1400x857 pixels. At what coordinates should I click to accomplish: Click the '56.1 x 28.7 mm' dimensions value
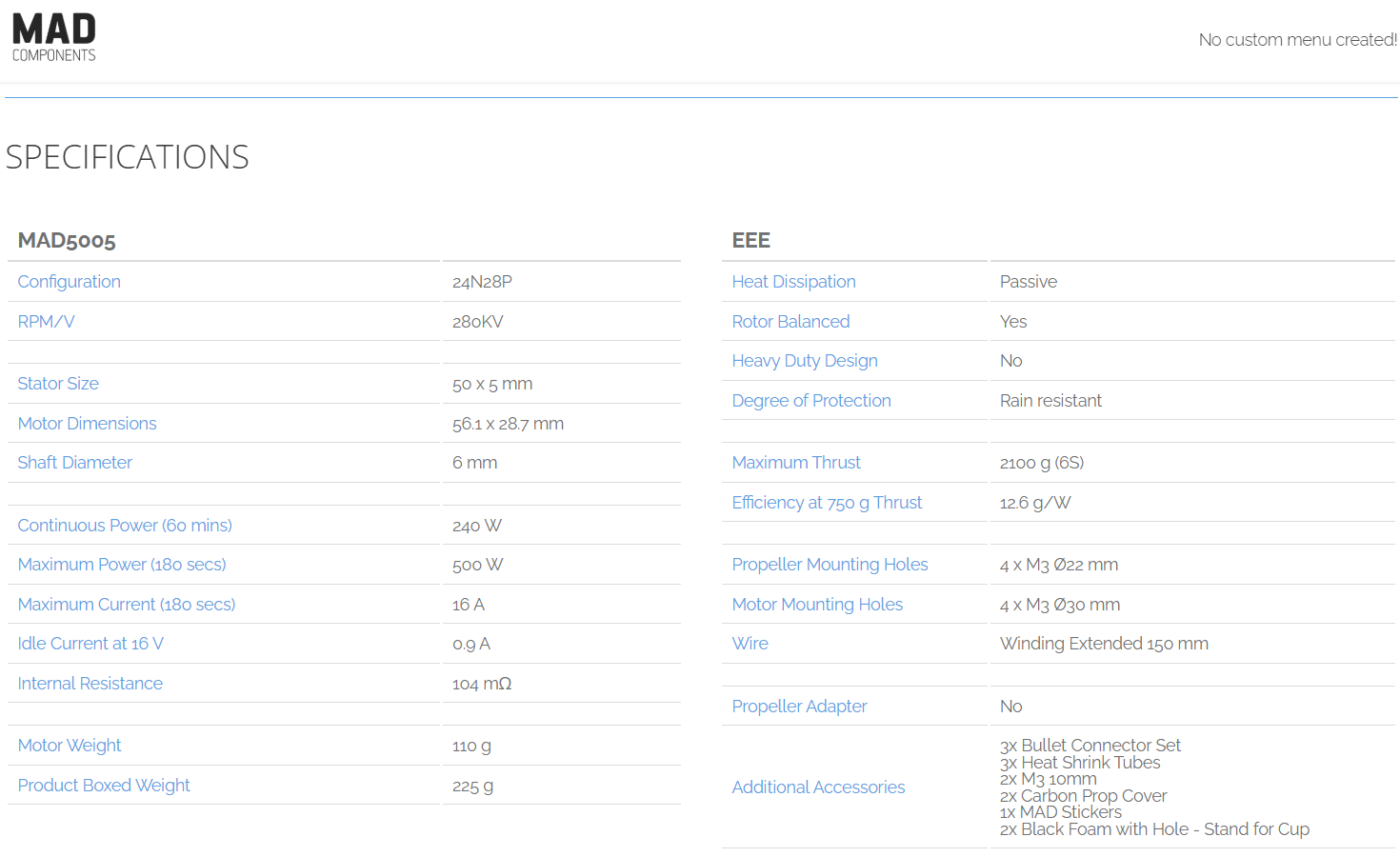pyautogui.click(x=508, y=424)
